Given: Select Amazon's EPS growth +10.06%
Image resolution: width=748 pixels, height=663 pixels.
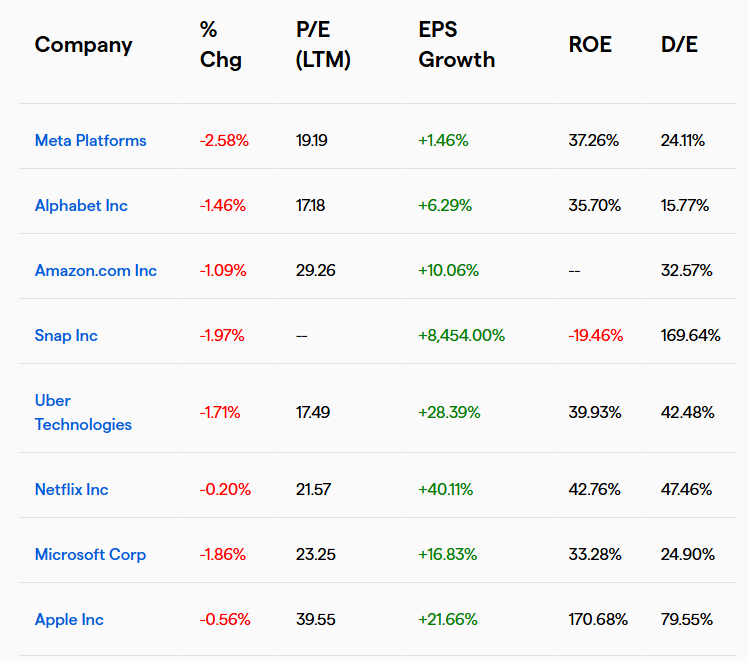Looking at the screenshot, I should (448, 270).
